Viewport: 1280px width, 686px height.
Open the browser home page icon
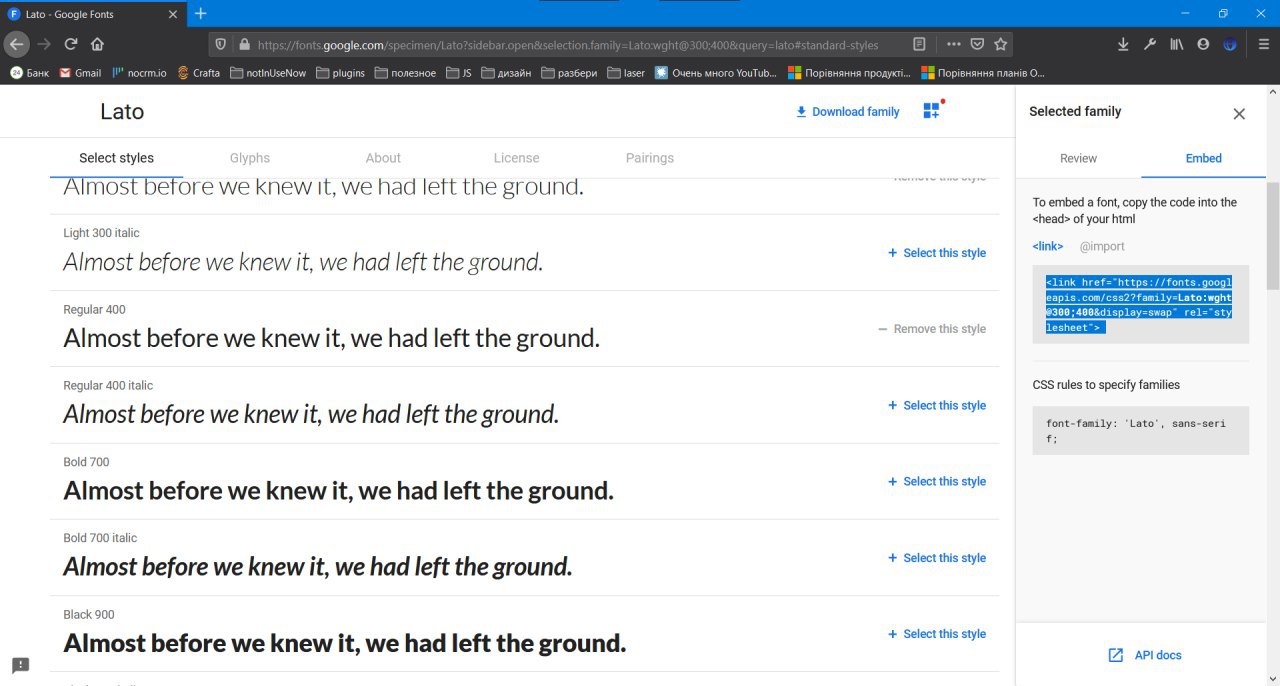(97, 44)
